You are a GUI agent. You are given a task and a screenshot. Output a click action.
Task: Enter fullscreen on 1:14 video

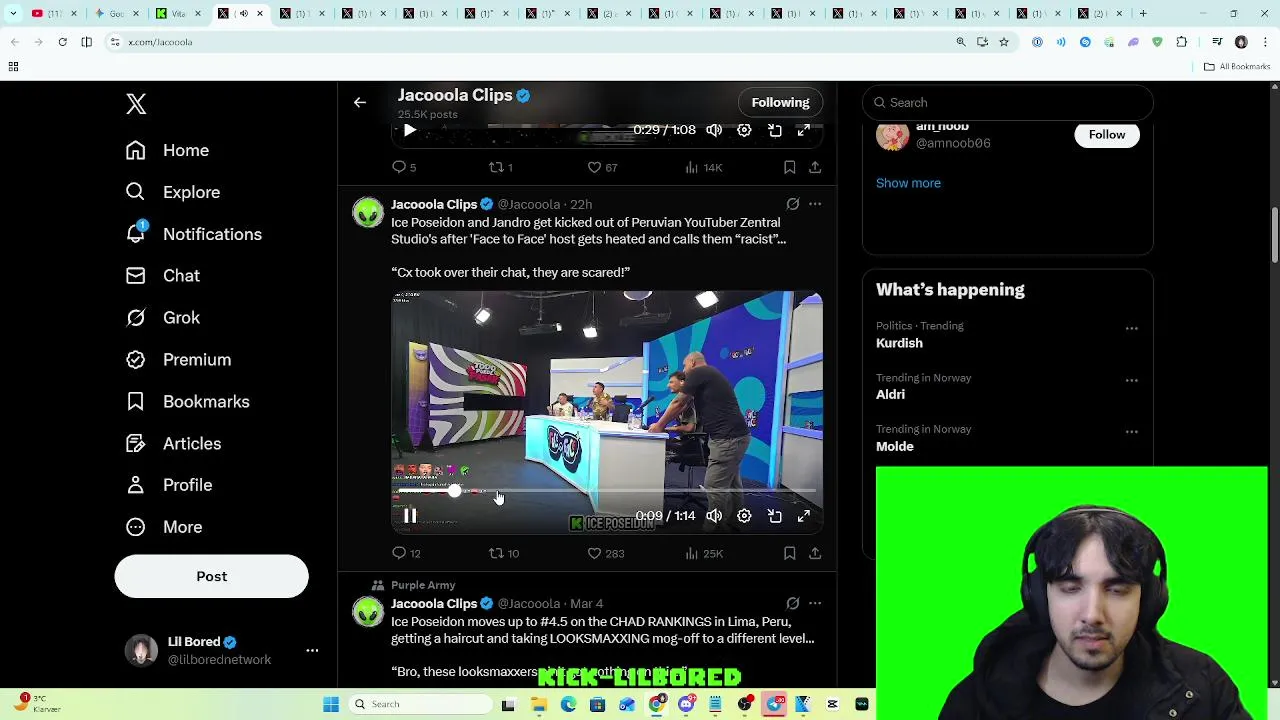(x=804, y=516)
